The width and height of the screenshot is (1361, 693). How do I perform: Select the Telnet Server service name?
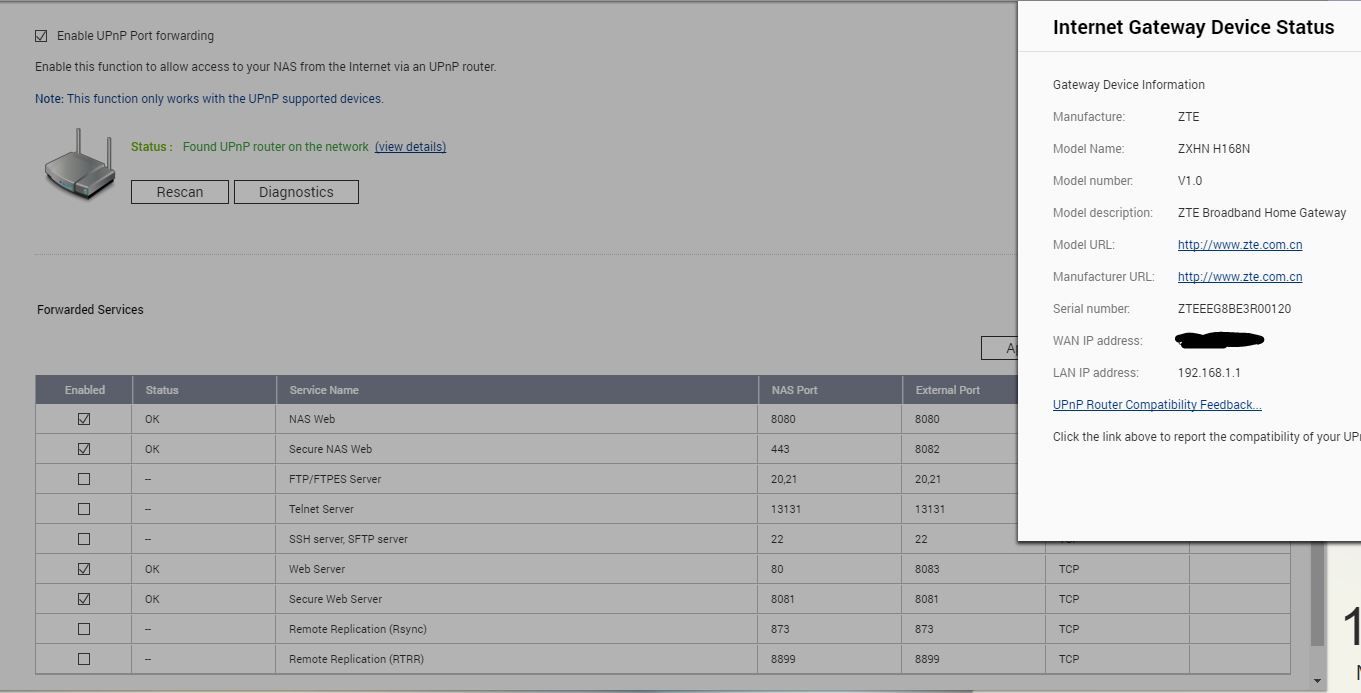pos(321,509)
